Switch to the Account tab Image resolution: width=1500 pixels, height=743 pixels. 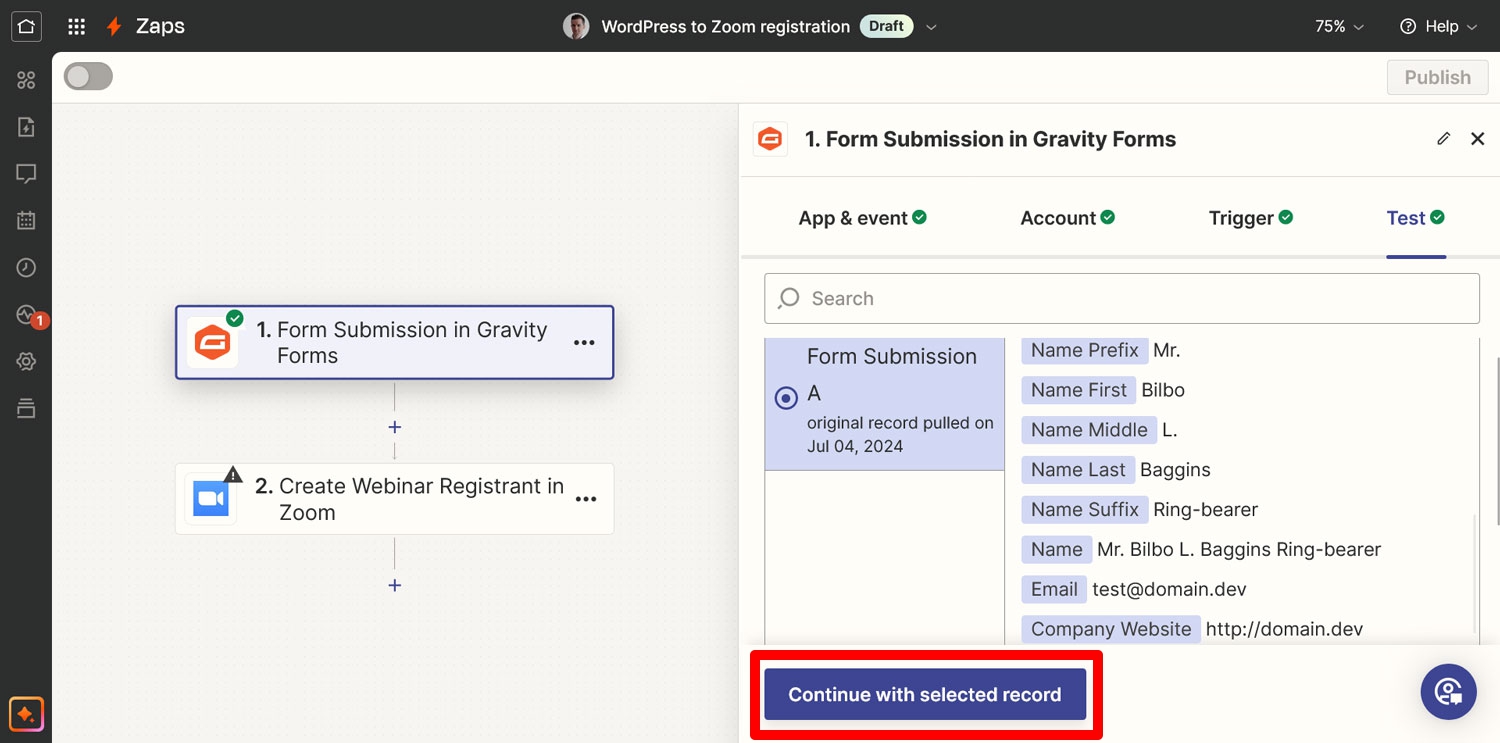(1067, 218)
